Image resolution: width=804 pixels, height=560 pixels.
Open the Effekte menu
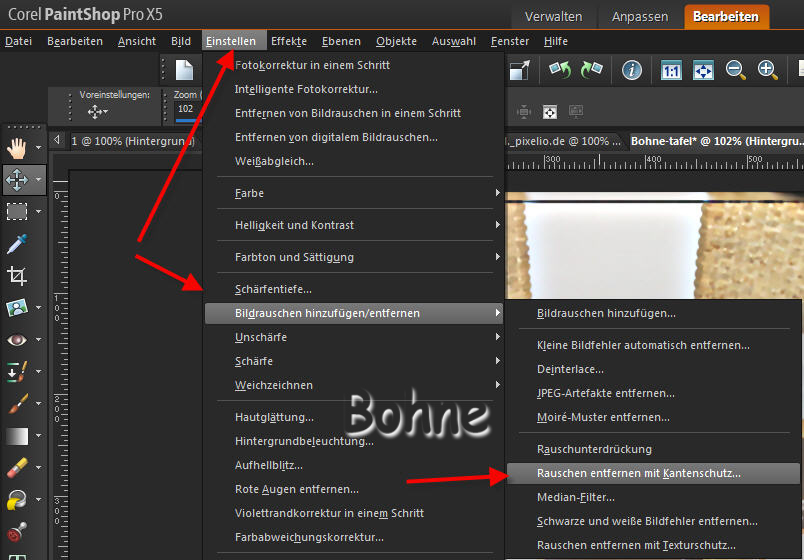point(289,41)
